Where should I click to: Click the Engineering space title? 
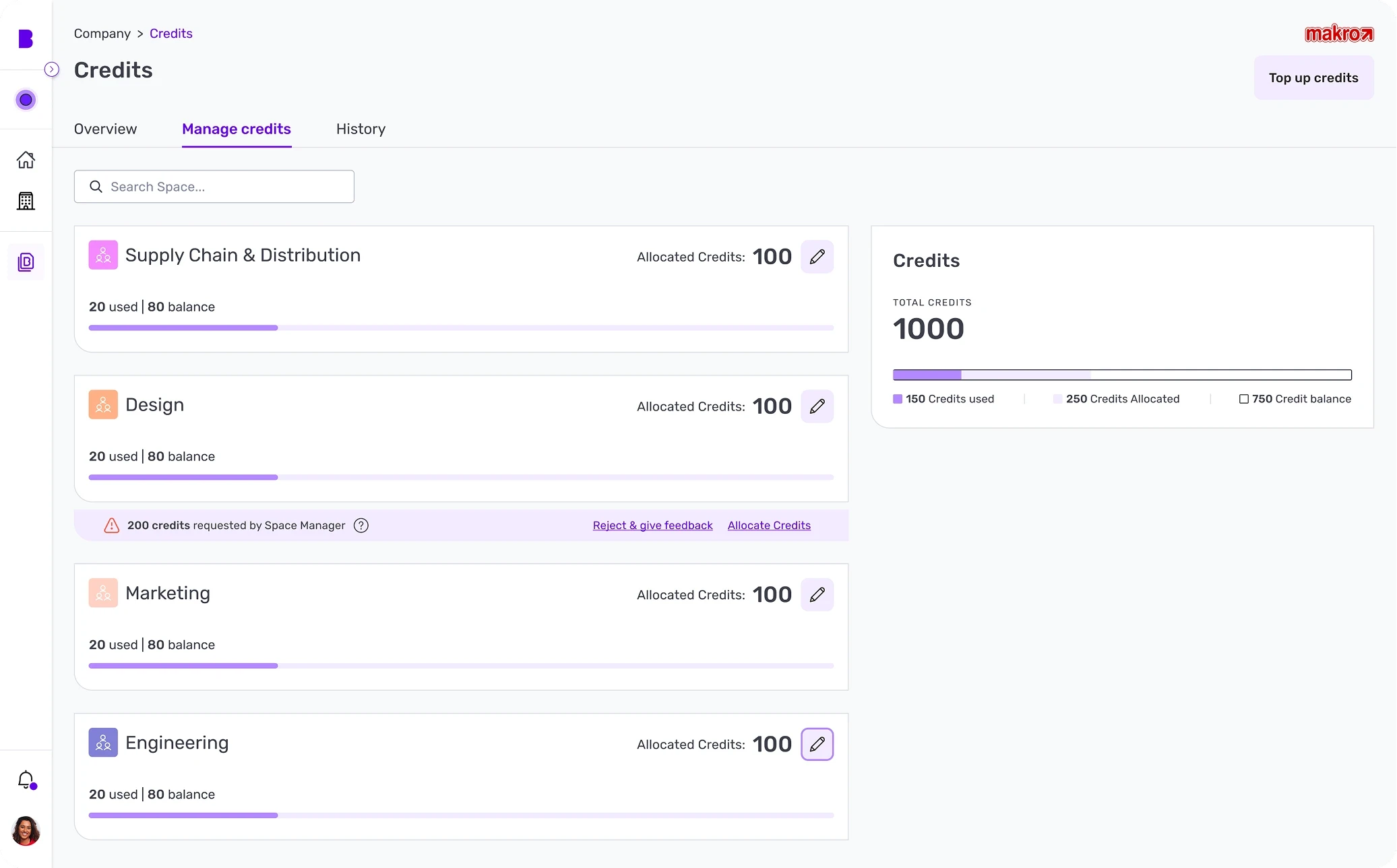click(x=177, y=743)
